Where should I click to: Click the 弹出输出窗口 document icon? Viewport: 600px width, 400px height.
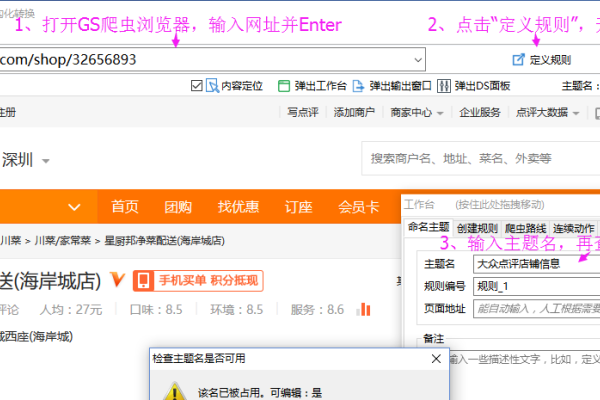(358, 86)
